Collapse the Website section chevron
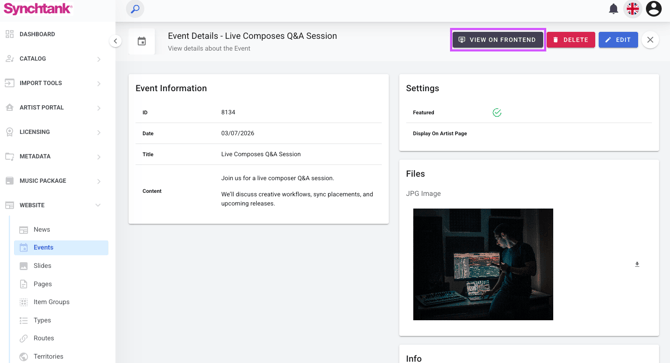This screenshot has width=670, height=363. pyautogui.click(x=98, y=205)
